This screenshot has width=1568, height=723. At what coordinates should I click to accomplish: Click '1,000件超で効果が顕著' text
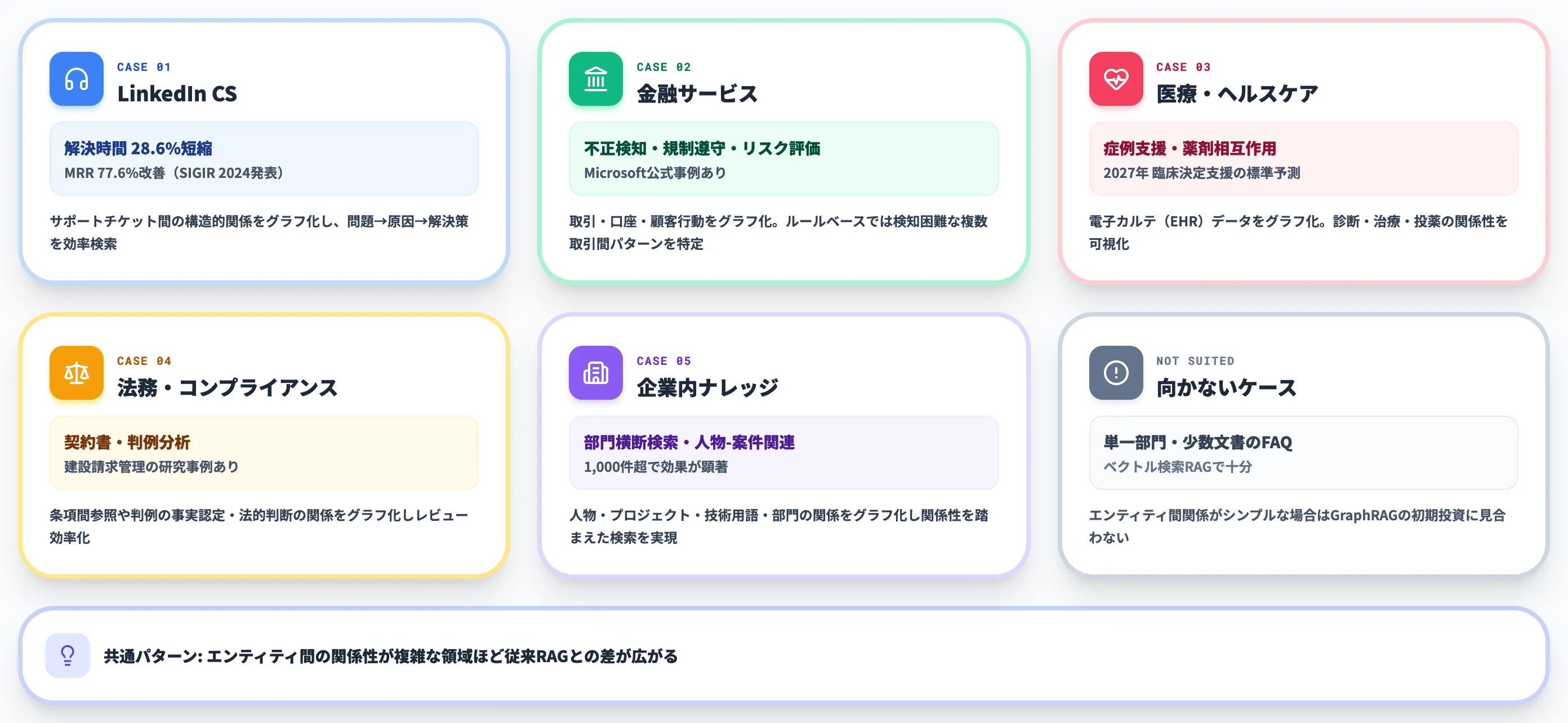tap(656, 467)
